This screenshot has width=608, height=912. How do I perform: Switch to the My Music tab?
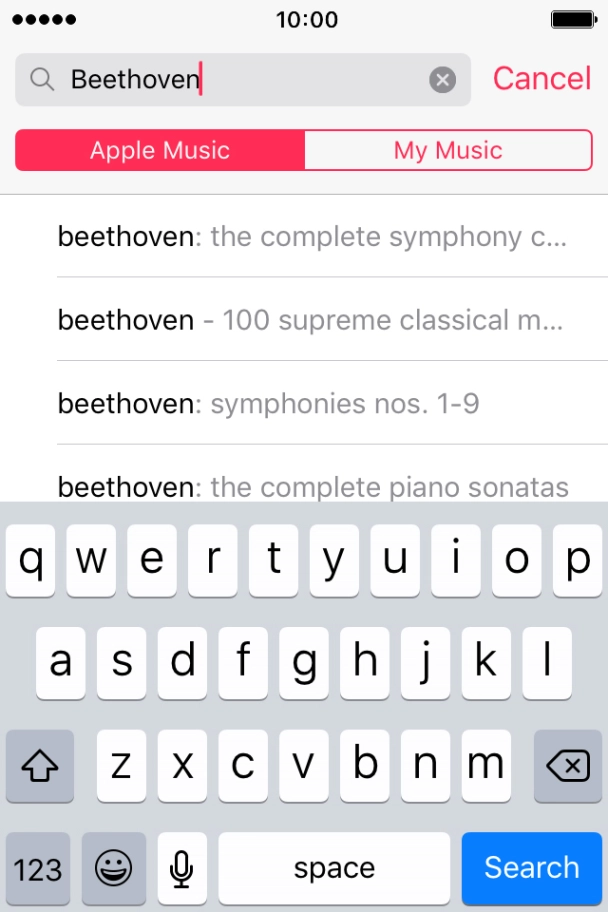pyautogui.click(x=448, y=151)
